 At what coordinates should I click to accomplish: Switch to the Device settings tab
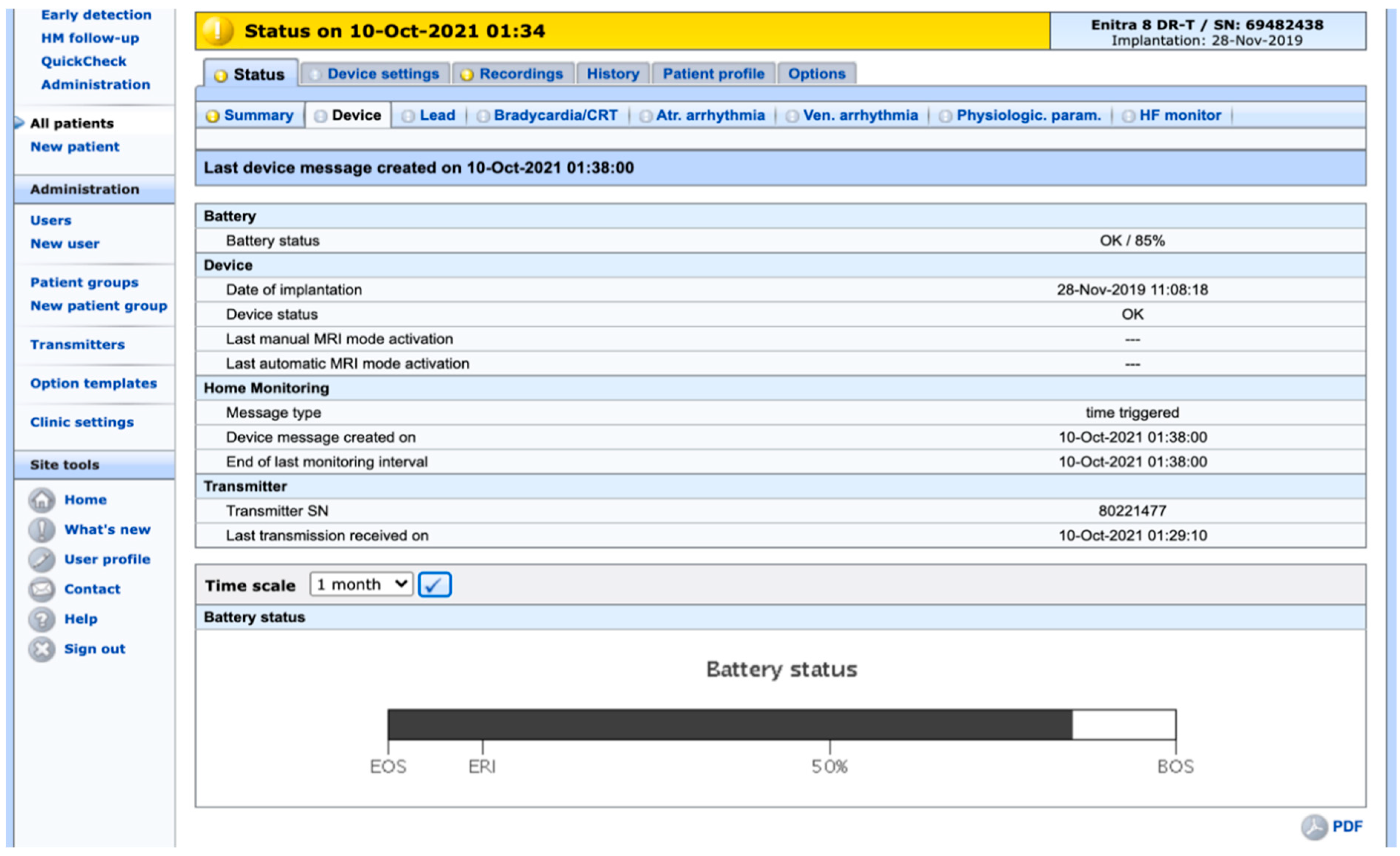[382, 74]
